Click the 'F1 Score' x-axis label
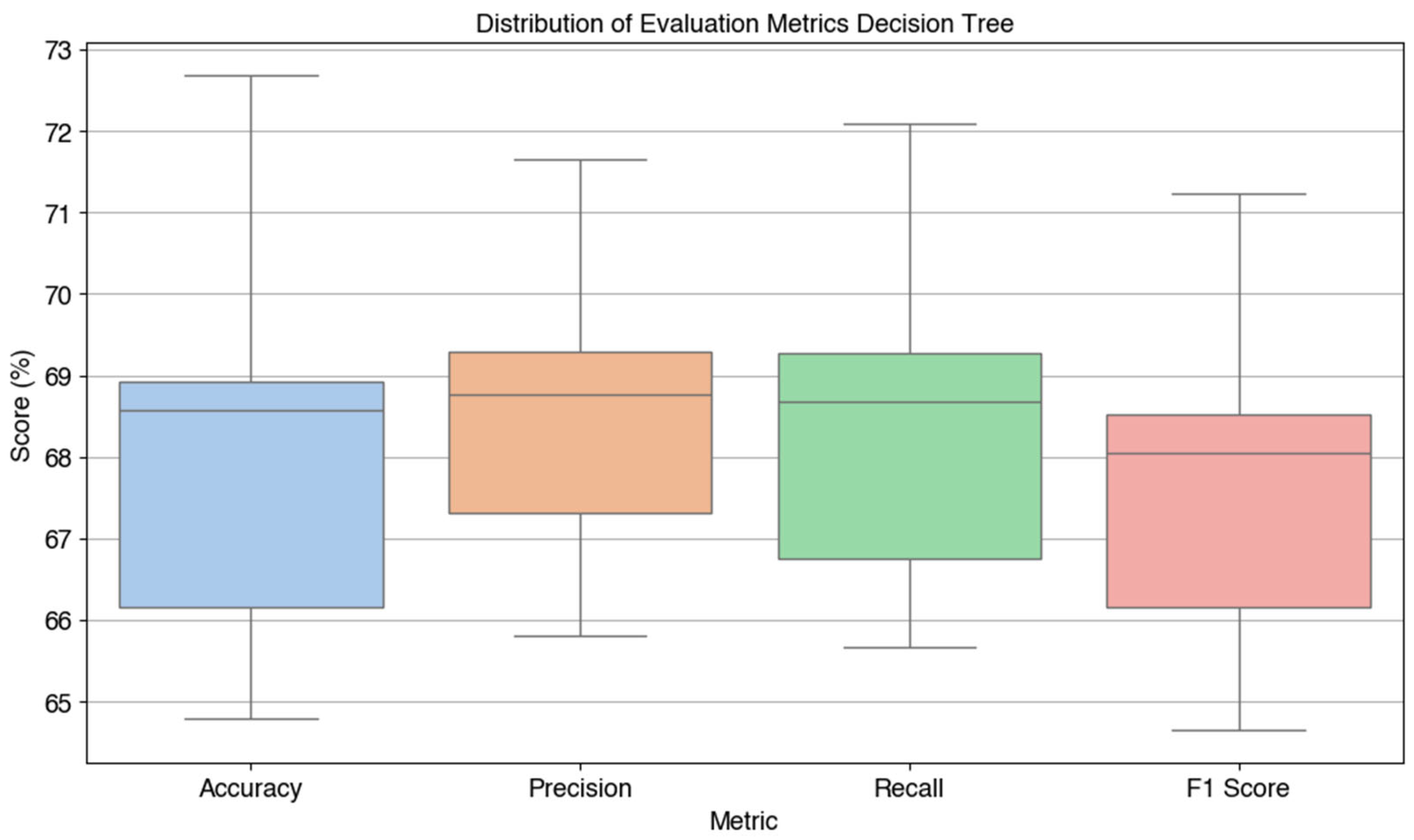The image size is (1414, 840). 1238,789
